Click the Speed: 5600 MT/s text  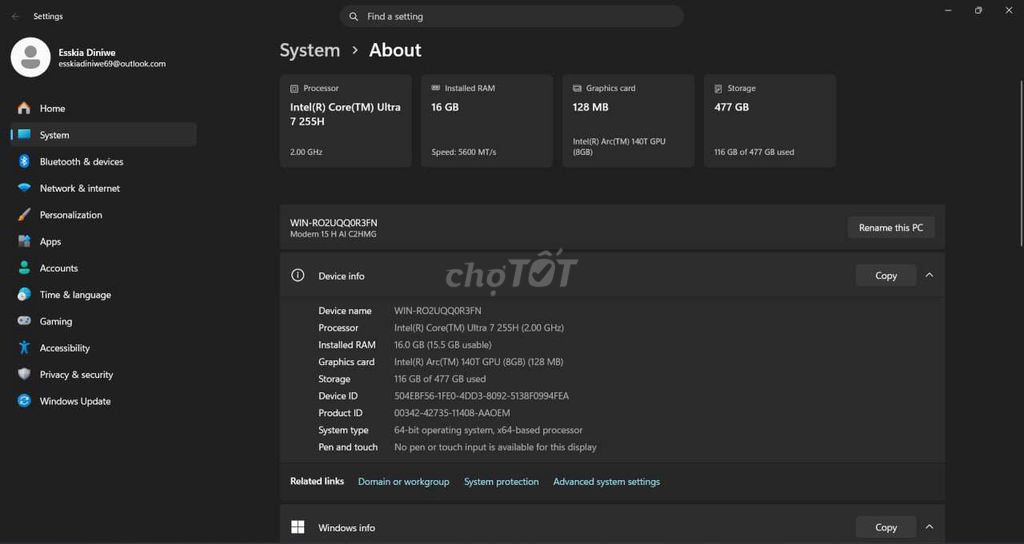464,152
